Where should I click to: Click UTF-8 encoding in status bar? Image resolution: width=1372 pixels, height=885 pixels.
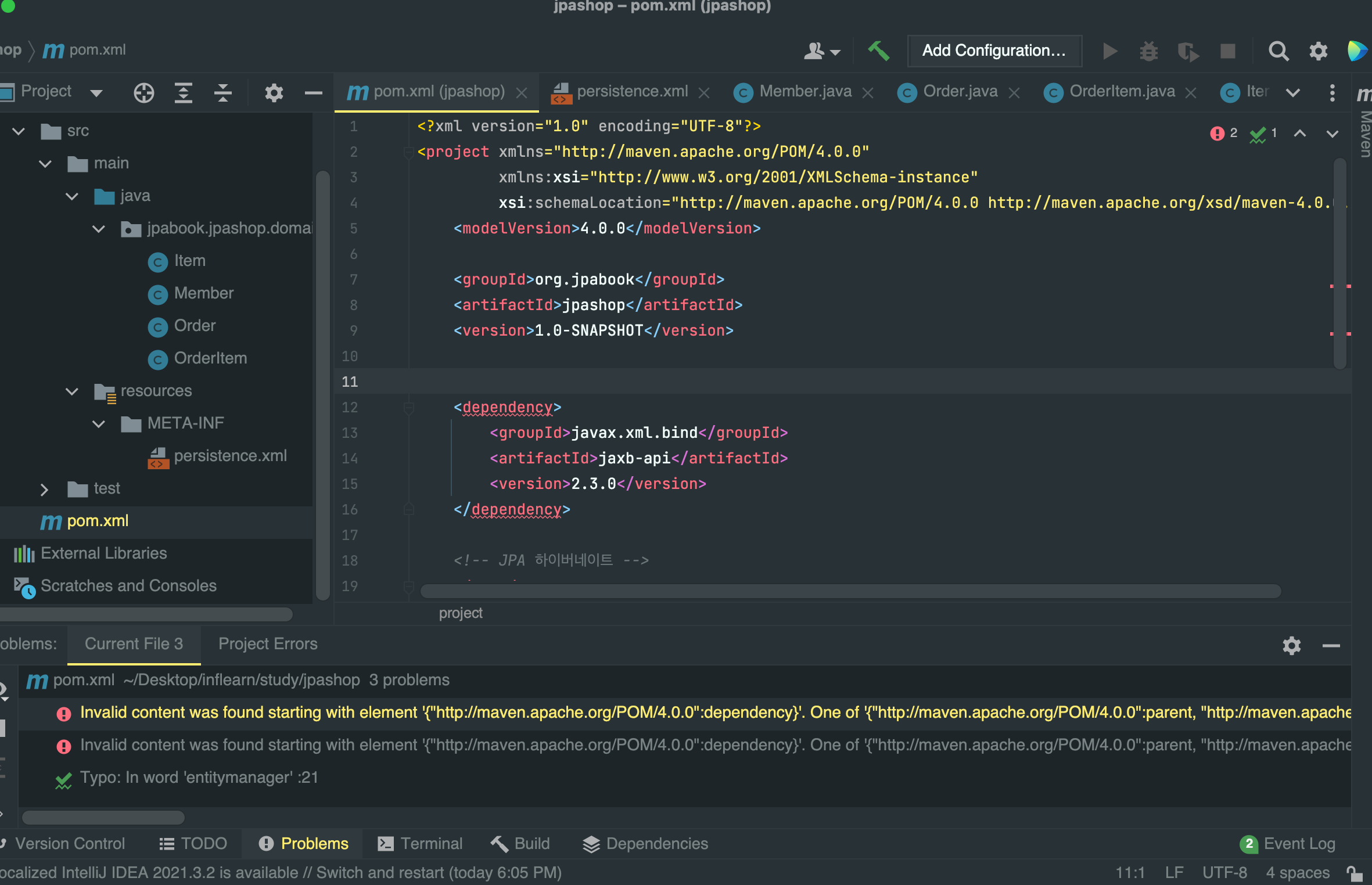click(1224, 872)
